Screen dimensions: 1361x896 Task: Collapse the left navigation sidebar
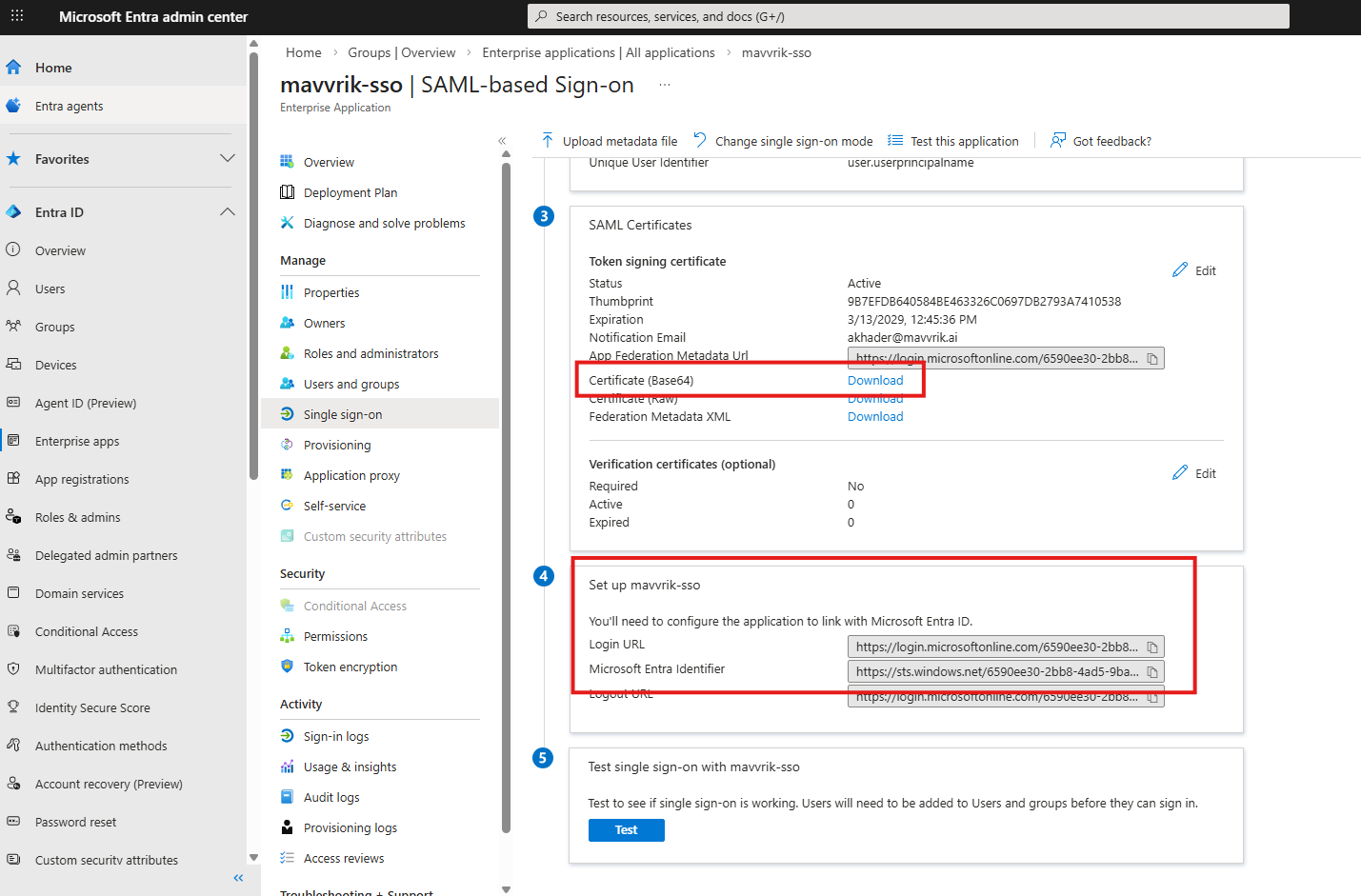tap(238, 877)
